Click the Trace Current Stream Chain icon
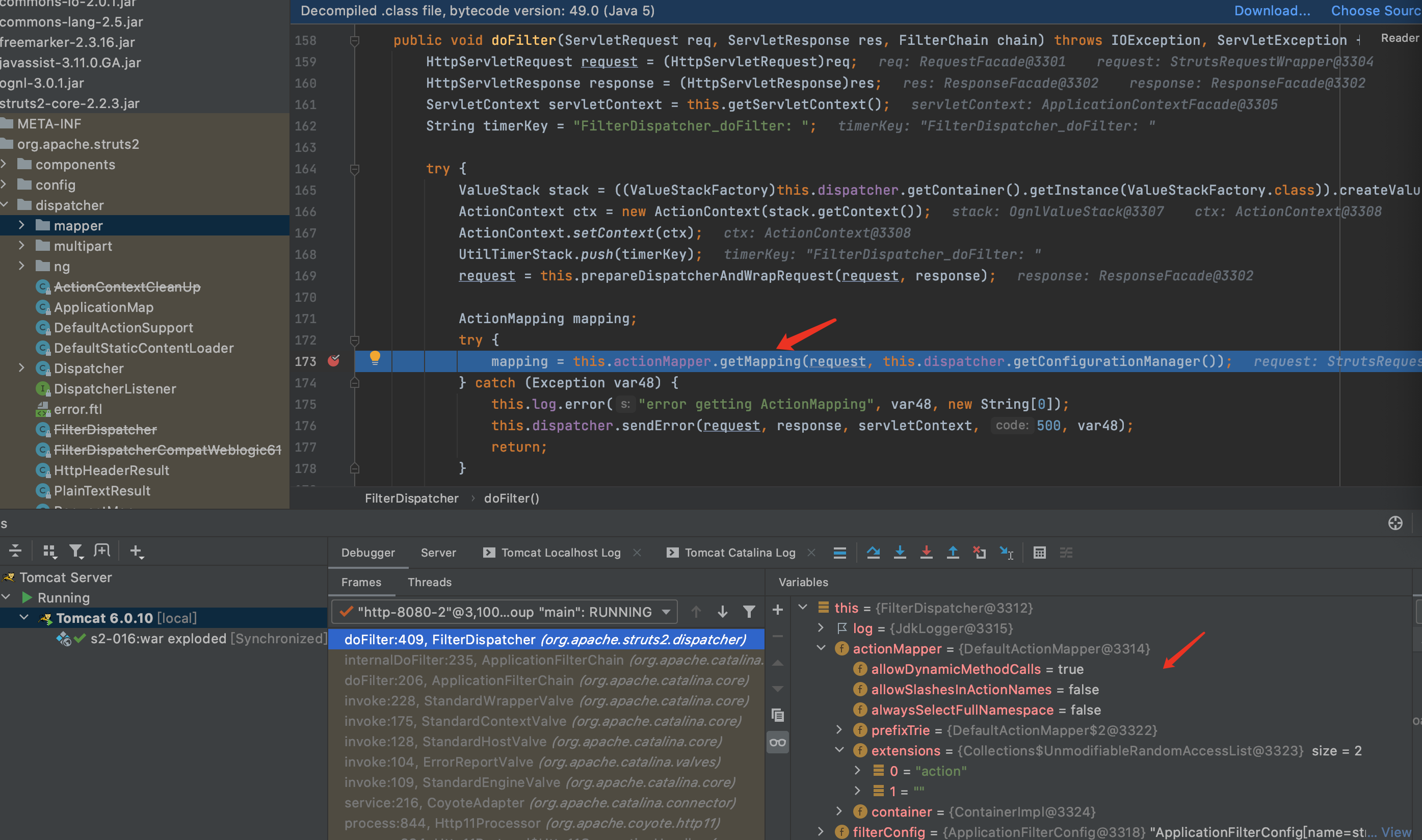This screenshot has width=1422, height=840. 1066,553
